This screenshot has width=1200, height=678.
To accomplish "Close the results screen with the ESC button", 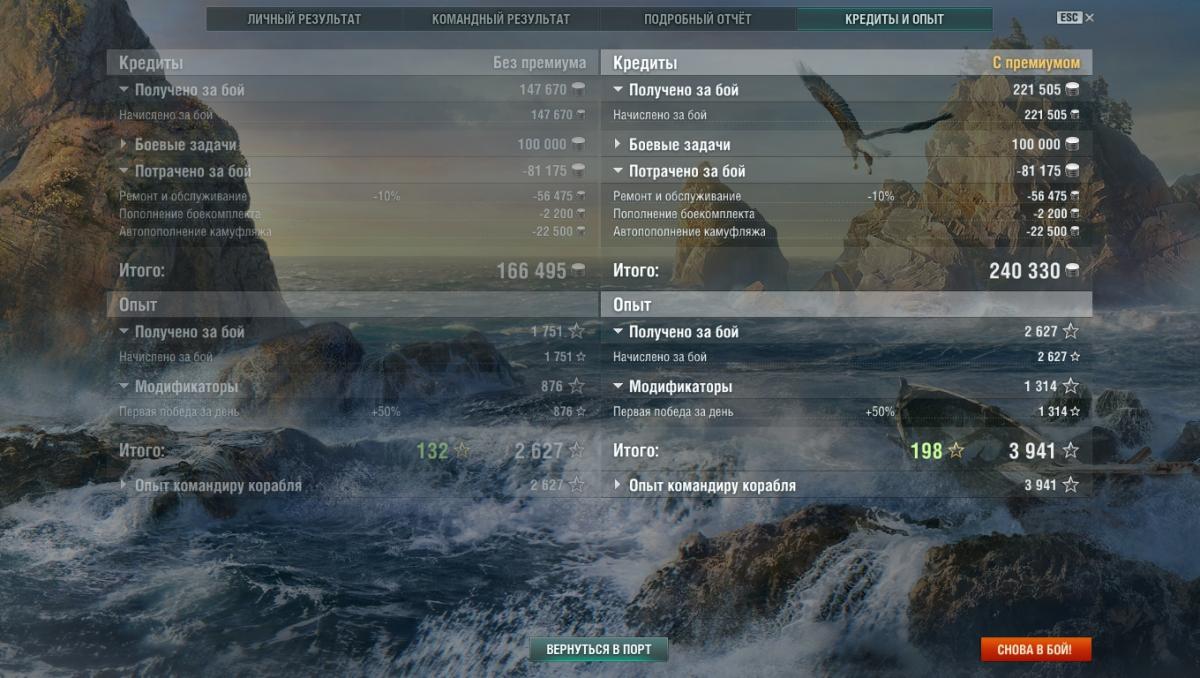I will [x=1075, y=18].
